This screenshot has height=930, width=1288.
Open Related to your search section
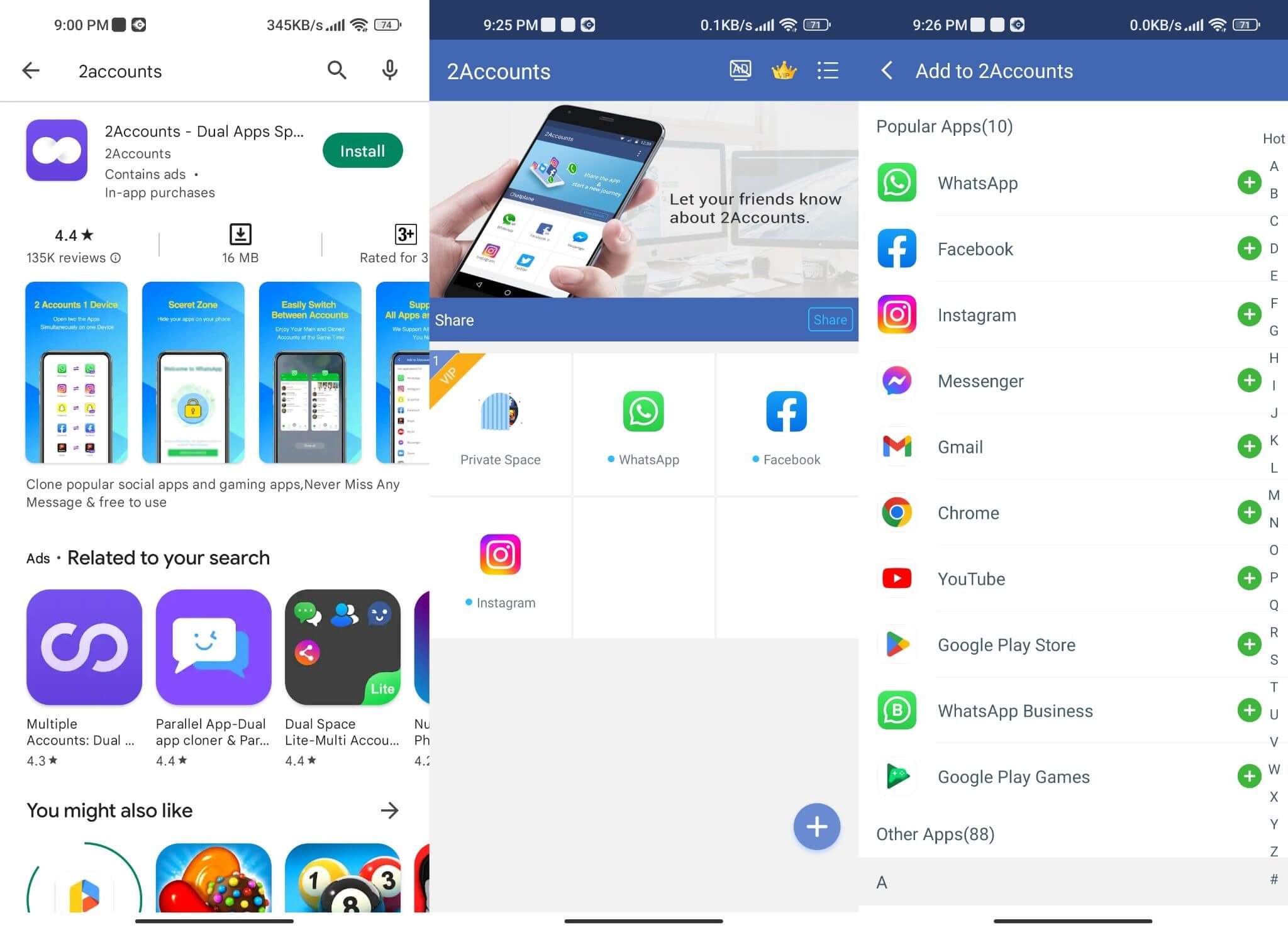[168, 556]
